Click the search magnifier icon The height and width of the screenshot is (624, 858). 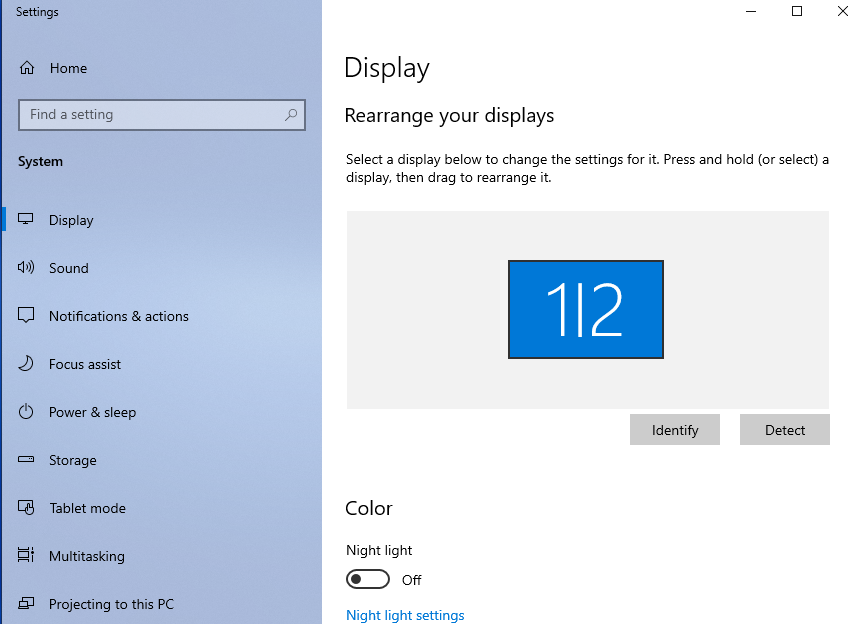coord(291,115)
